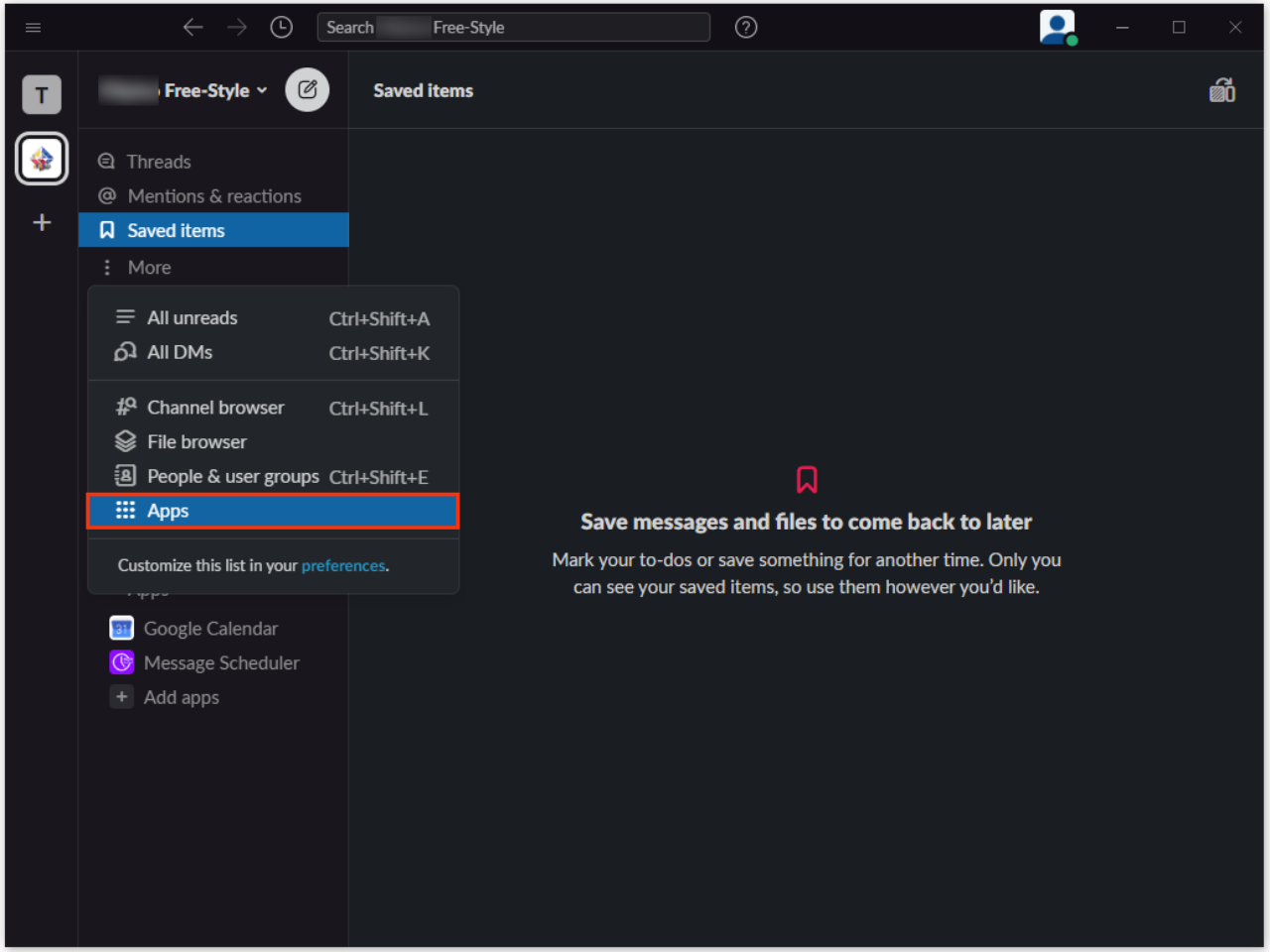Open the File browser
Screen dimensions: 1270x952
[x=196, y=441]
